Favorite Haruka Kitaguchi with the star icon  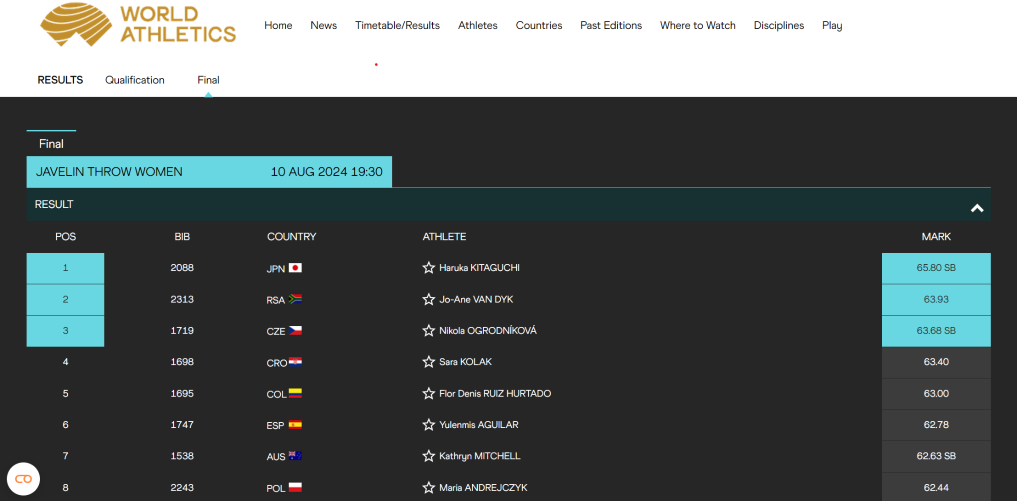tap(429, 268)
